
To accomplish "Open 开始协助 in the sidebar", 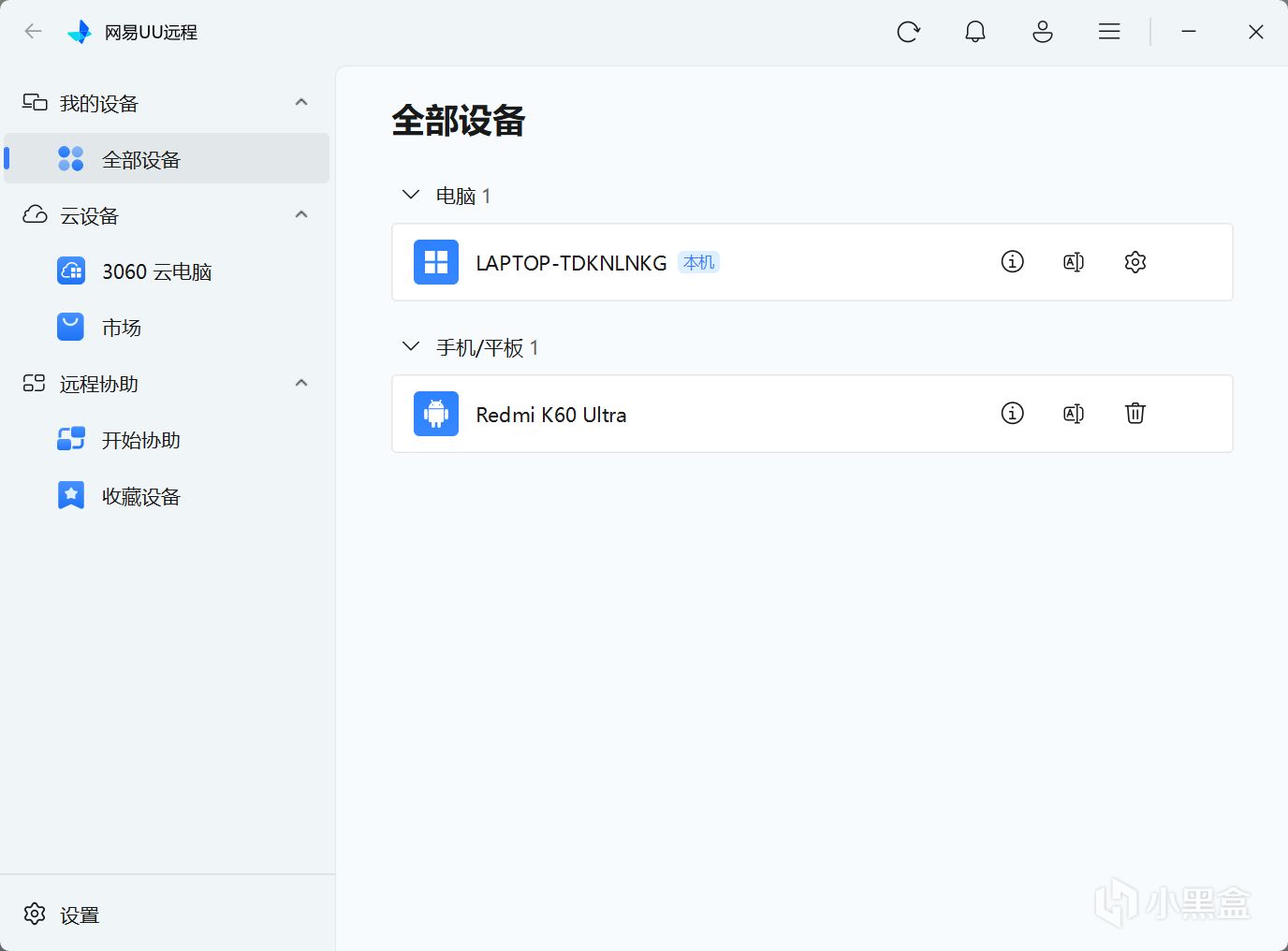I will (140, 440).
